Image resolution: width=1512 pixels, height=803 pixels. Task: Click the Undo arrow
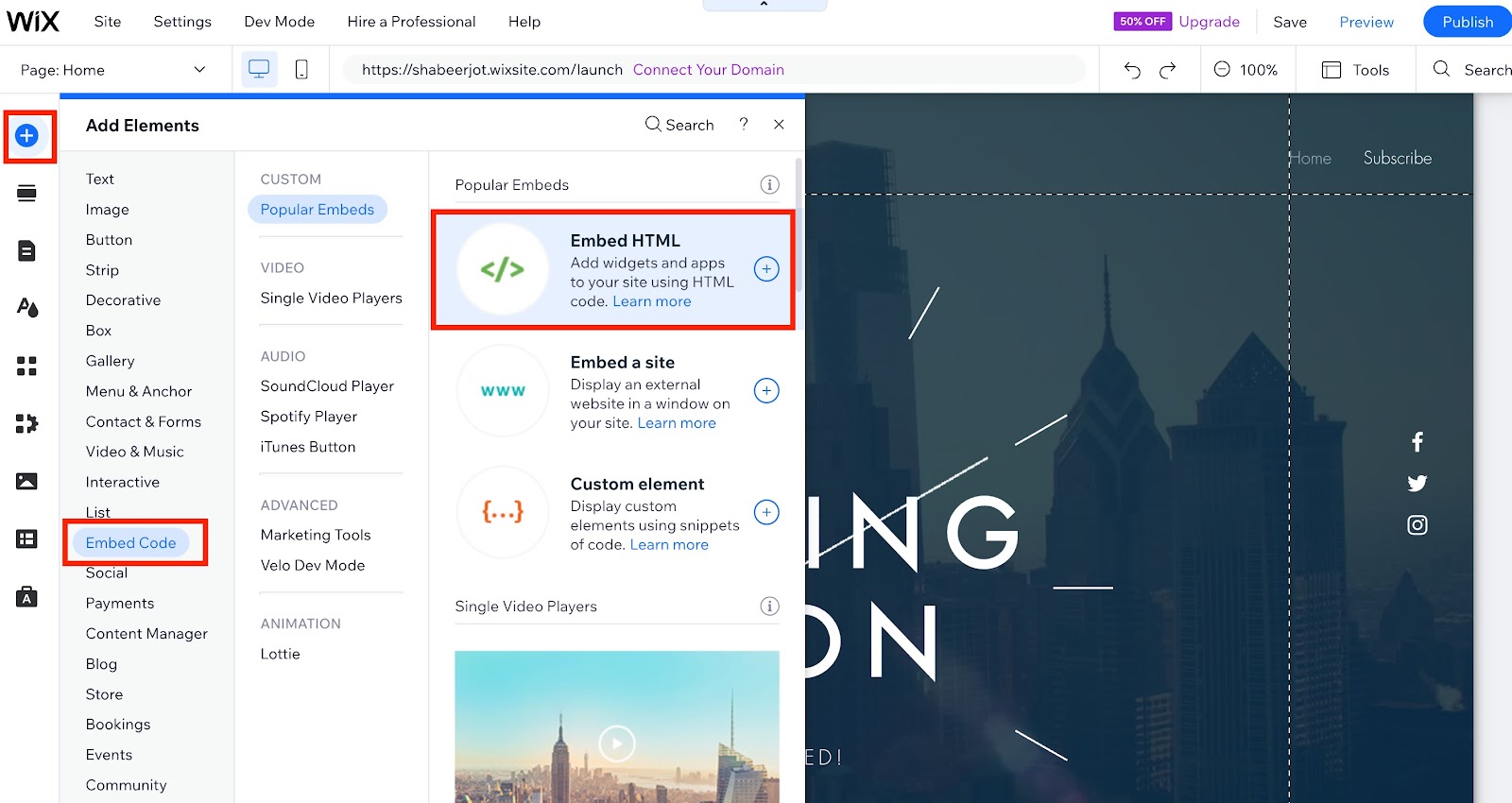pos(1132,70)
